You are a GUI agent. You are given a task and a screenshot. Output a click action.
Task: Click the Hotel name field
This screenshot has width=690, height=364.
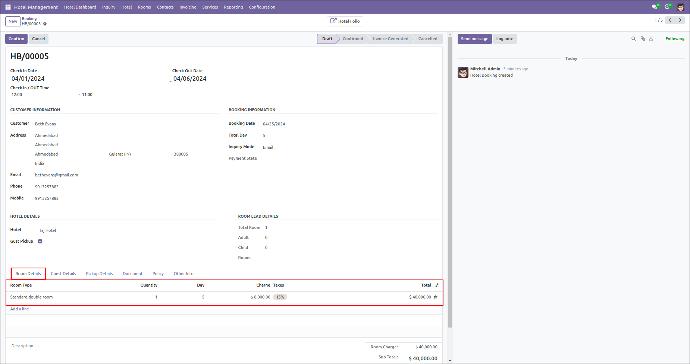(x=48, y=231)
